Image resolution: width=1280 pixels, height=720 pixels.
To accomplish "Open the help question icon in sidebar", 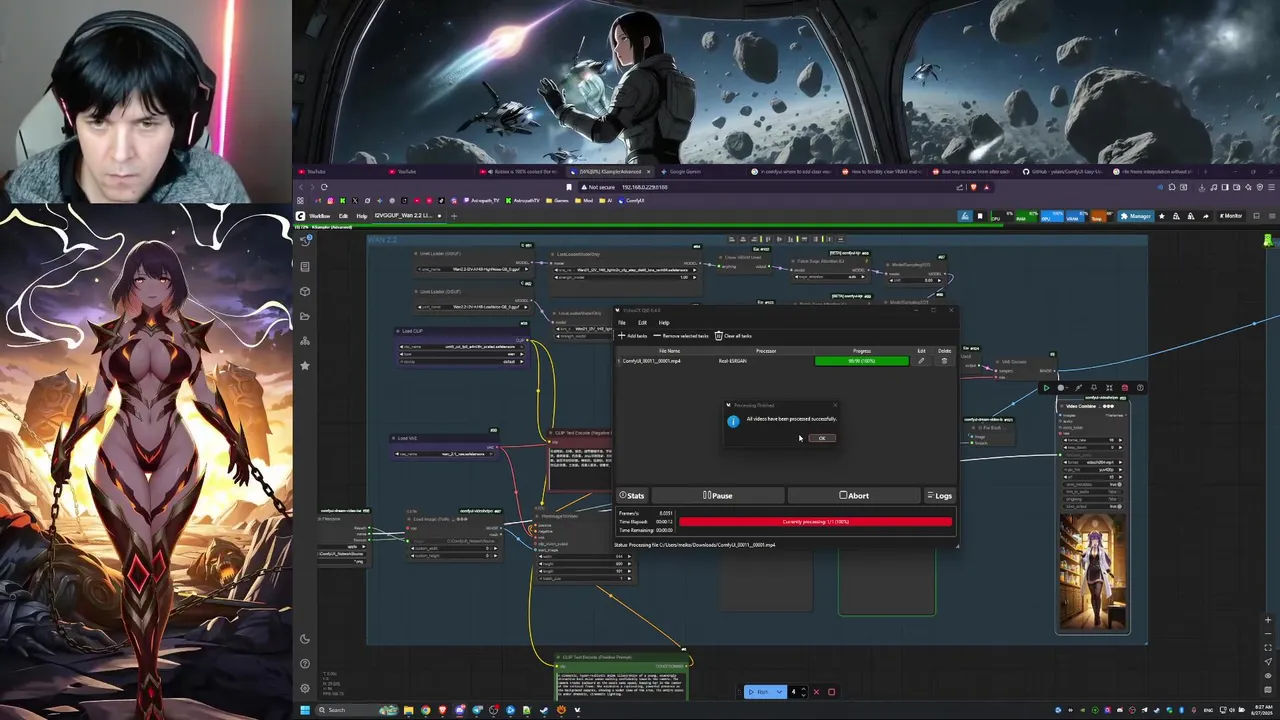I will pyautogui.click(x=305, y=663).
